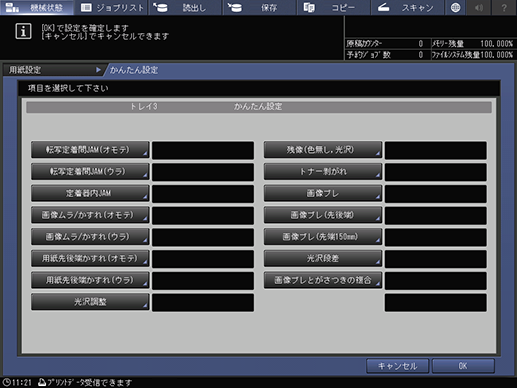Select 画像ブレ(先後端) item
Viewport: 517px width, 388px height.
[323, 215]
